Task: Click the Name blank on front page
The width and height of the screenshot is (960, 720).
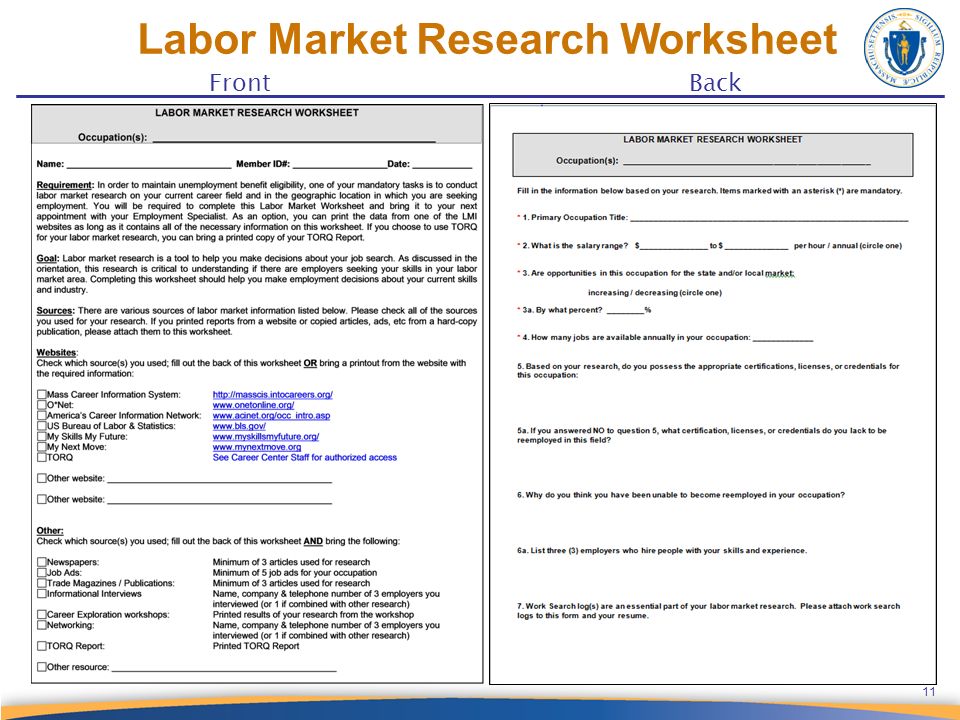Action: (x=149, y=164)
